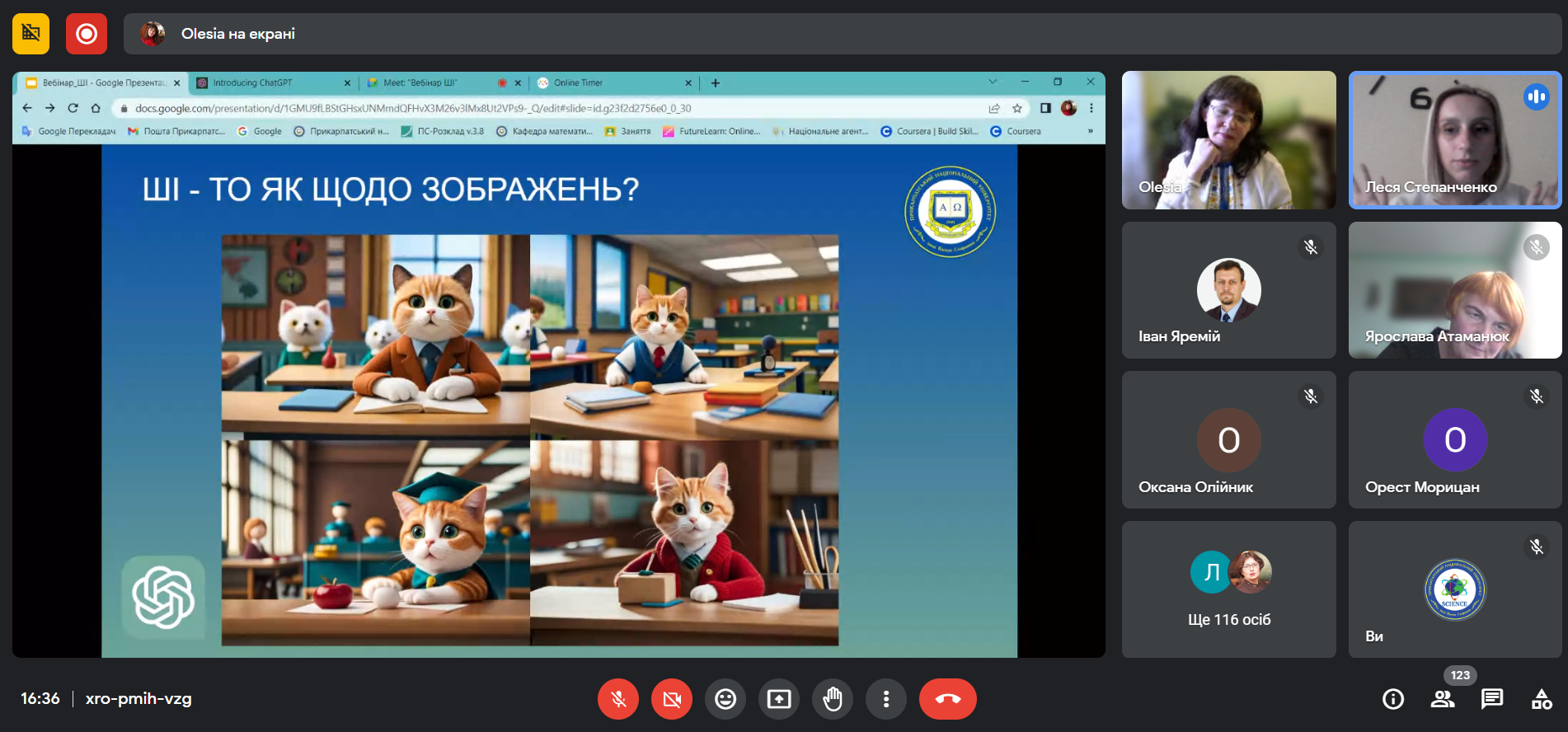This screenshot has width=1568, height=732.
Task: Expand the browser tab search chevron
Action: (993, 82)
